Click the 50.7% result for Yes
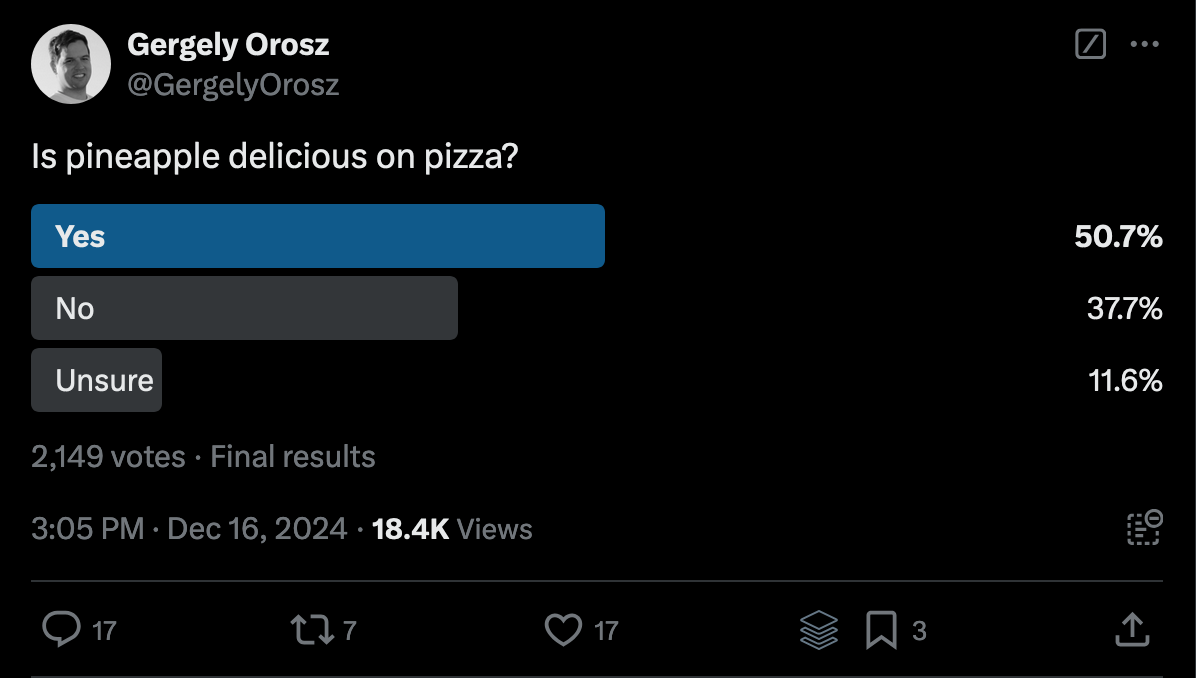The image size is (1196, 678). pos(1118,237)
